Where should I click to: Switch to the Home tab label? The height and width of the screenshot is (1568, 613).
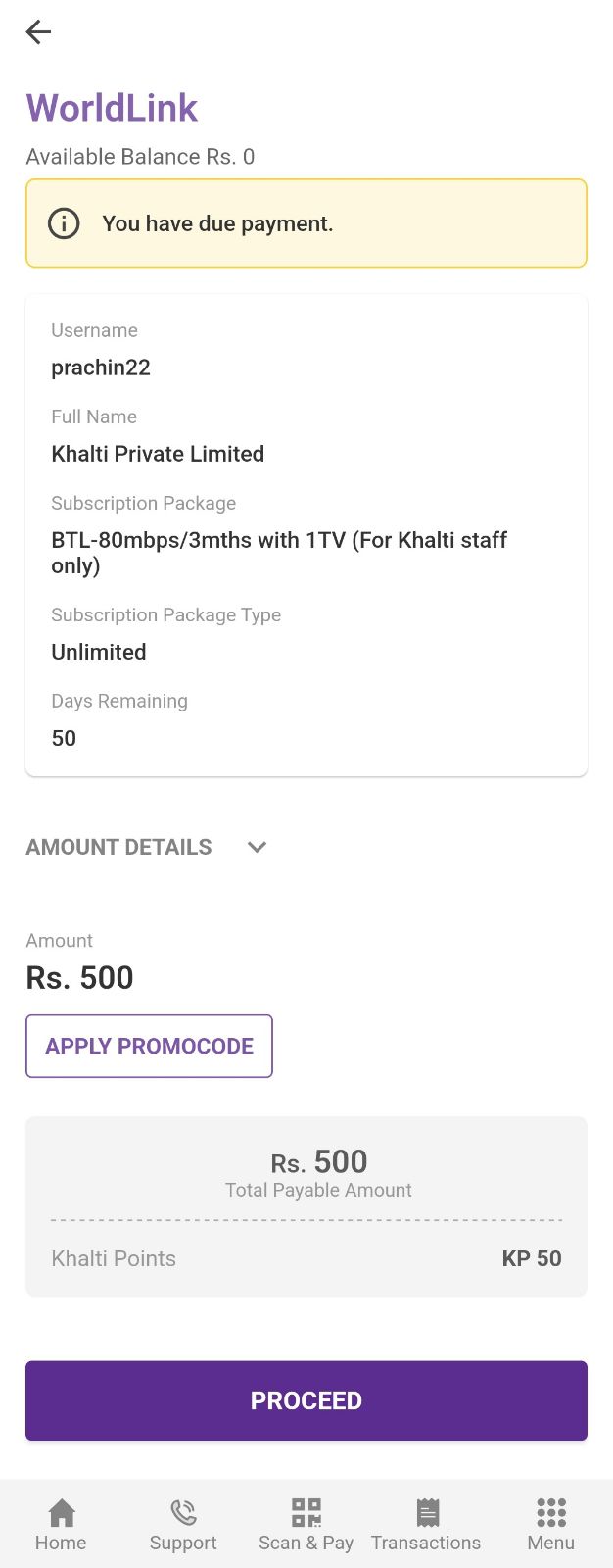pyautogui.click(x=61, y=1543)
